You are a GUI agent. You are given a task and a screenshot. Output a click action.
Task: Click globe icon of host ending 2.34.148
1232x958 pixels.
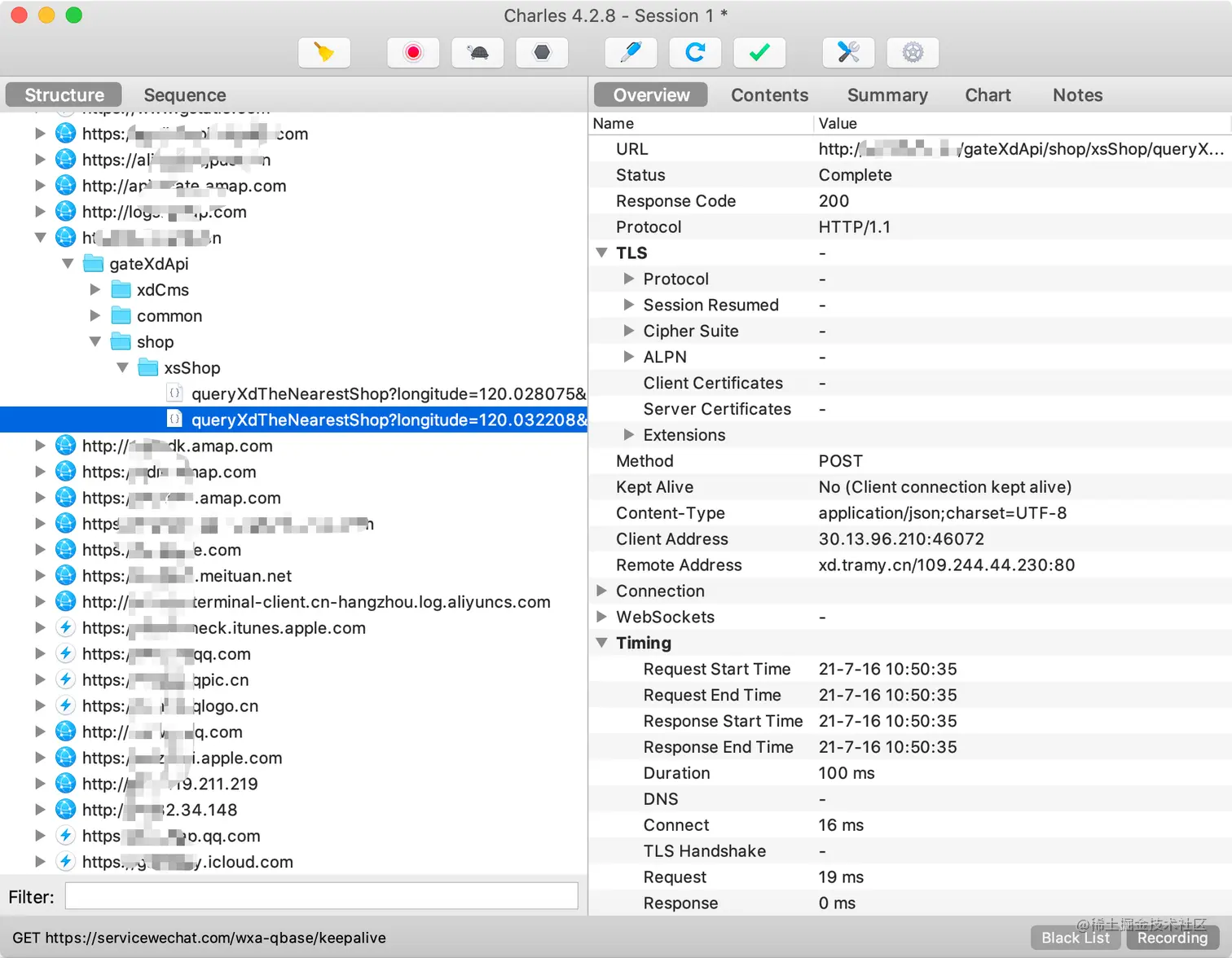tap(65, 810)
